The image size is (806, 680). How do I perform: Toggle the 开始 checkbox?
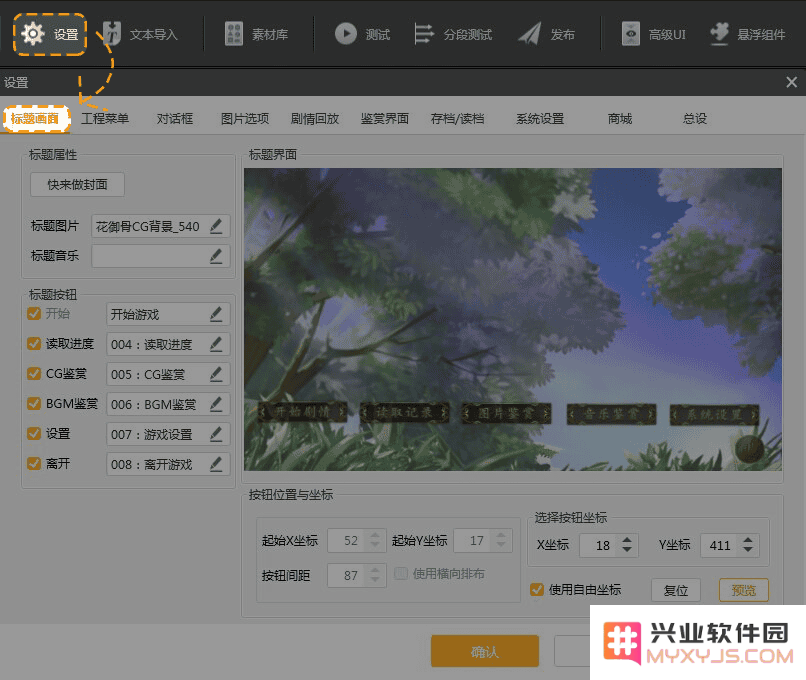coord(34,314)
